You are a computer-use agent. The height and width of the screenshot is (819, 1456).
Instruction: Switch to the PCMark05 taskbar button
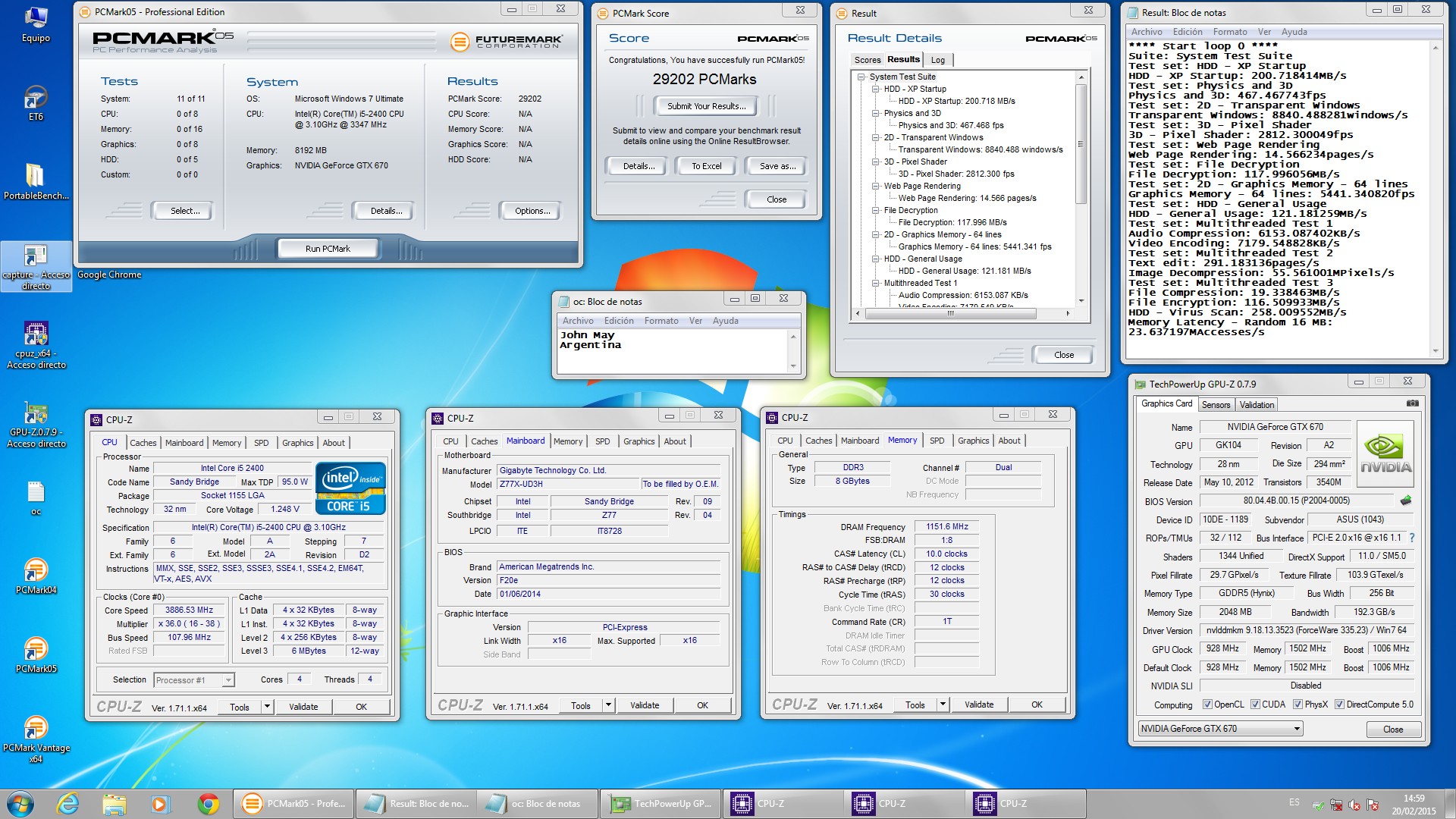click(293, 804)
